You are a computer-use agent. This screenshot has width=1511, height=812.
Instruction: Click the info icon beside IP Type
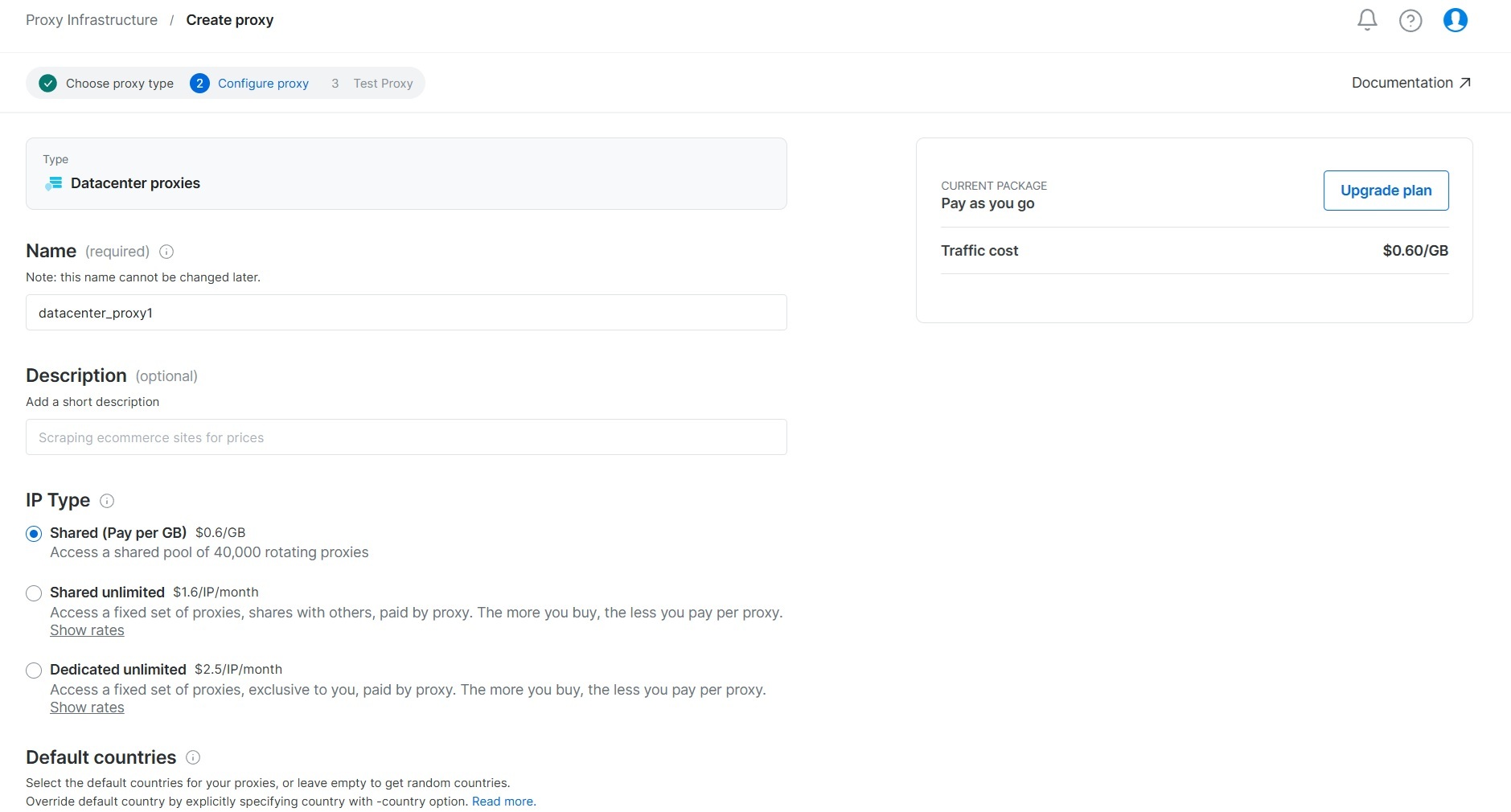point(107,501)
